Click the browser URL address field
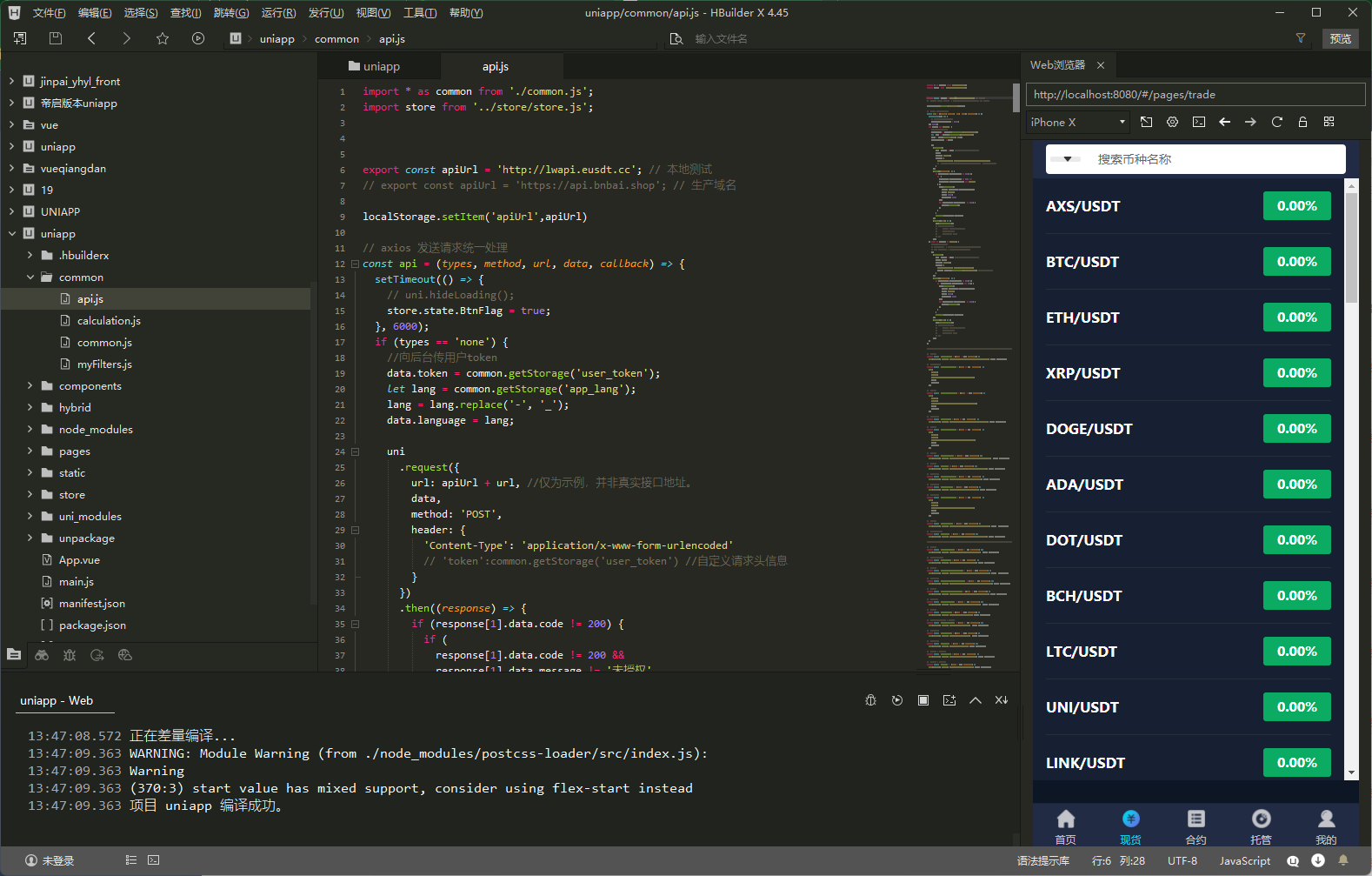1372x876 pixels. (1195, 94)
